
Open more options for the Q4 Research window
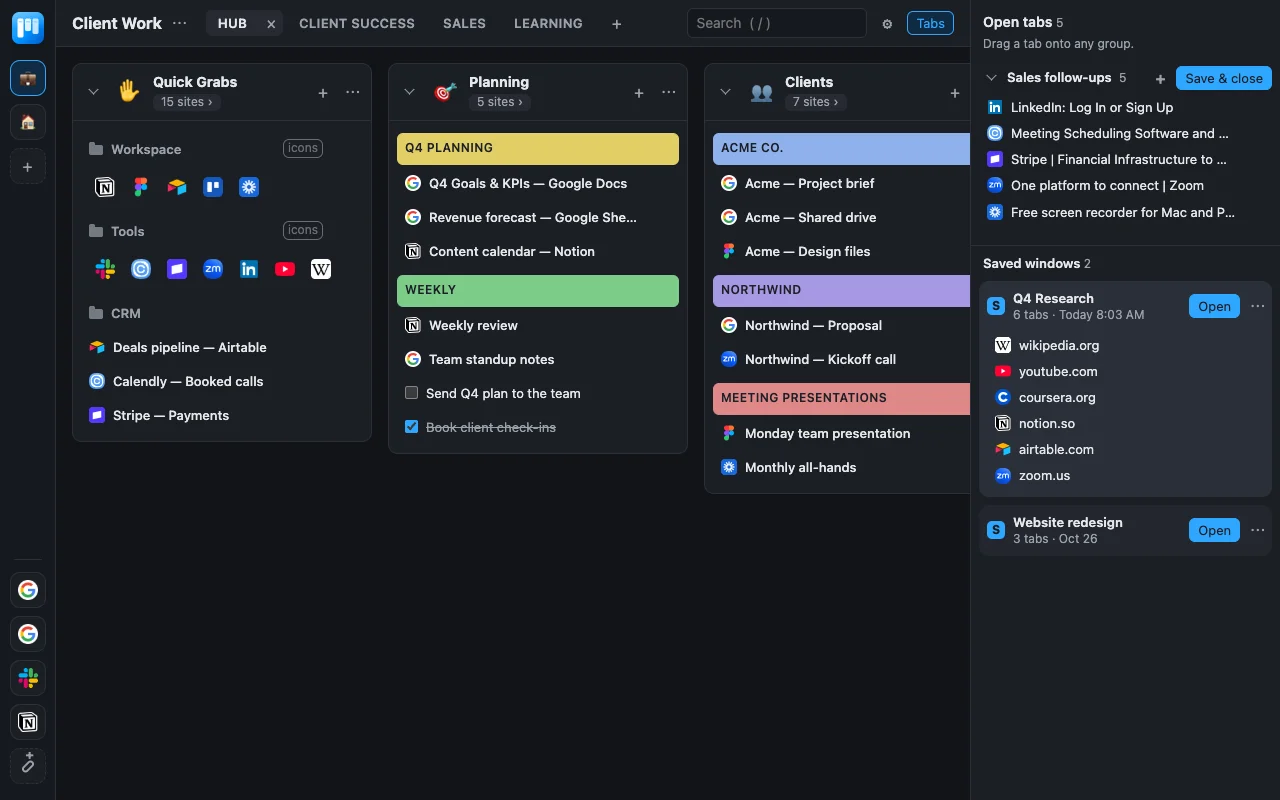(x=1258, y=306)
